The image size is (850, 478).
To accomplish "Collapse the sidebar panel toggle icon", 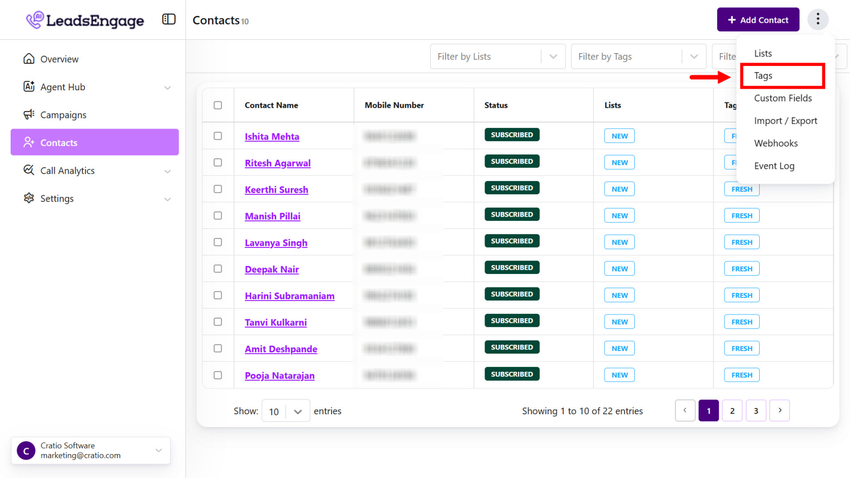I will click(169, 19).
